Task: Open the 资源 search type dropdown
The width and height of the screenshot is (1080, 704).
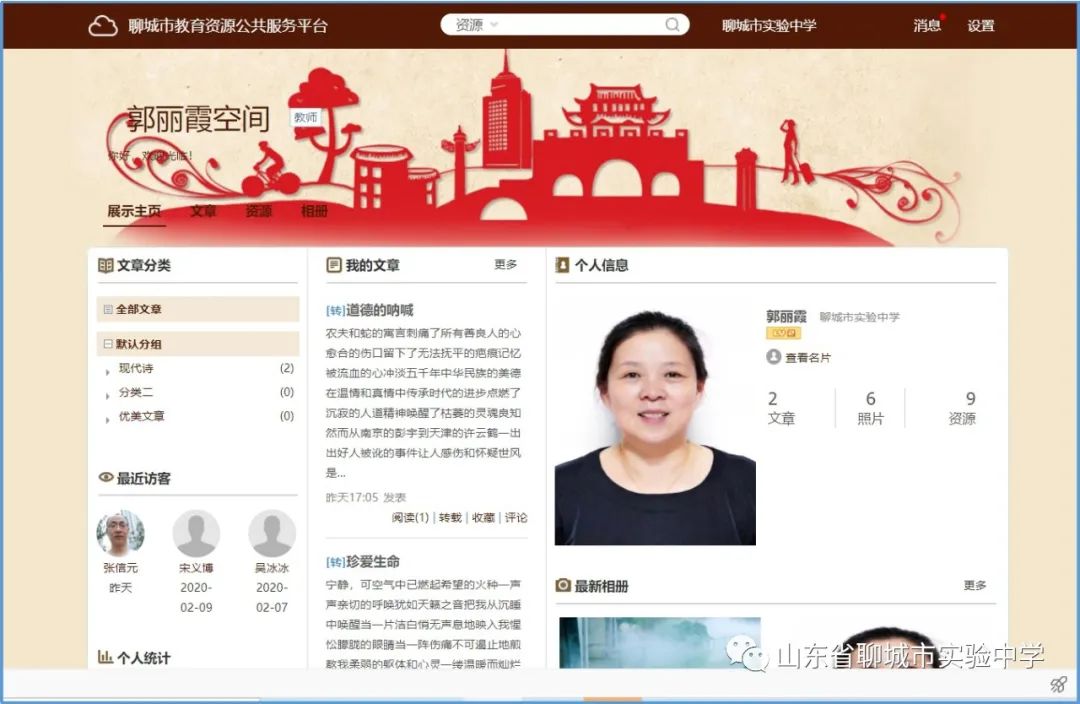Action: coord(477,25)
